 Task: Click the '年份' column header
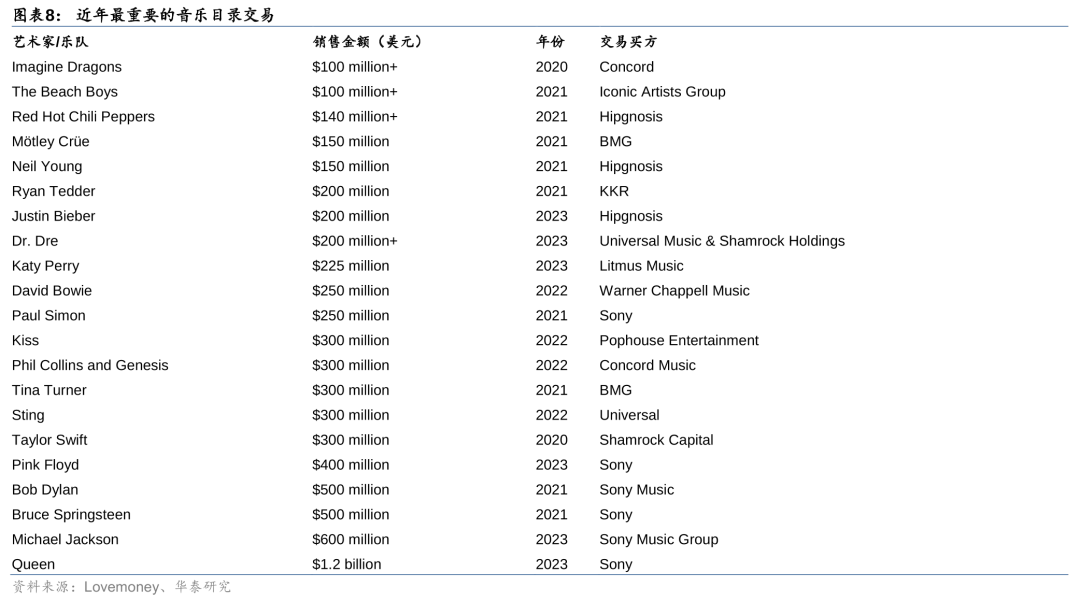(x=550, y=42)
